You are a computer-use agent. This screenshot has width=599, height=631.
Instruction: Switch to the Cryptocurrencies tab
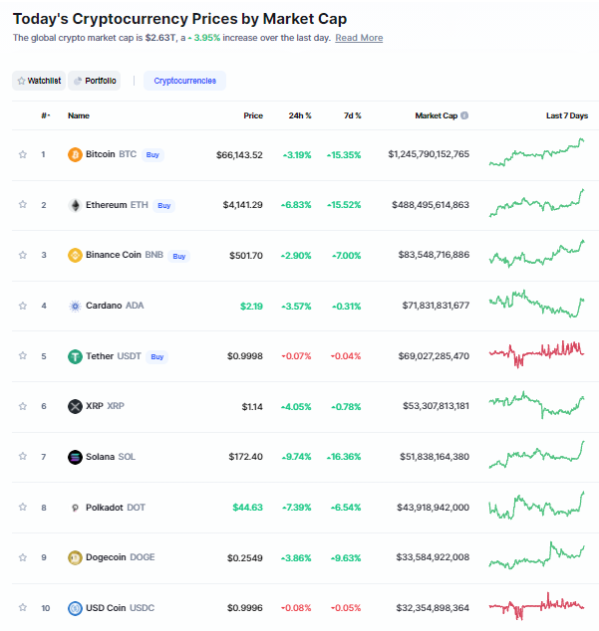[x=185, y=81]
